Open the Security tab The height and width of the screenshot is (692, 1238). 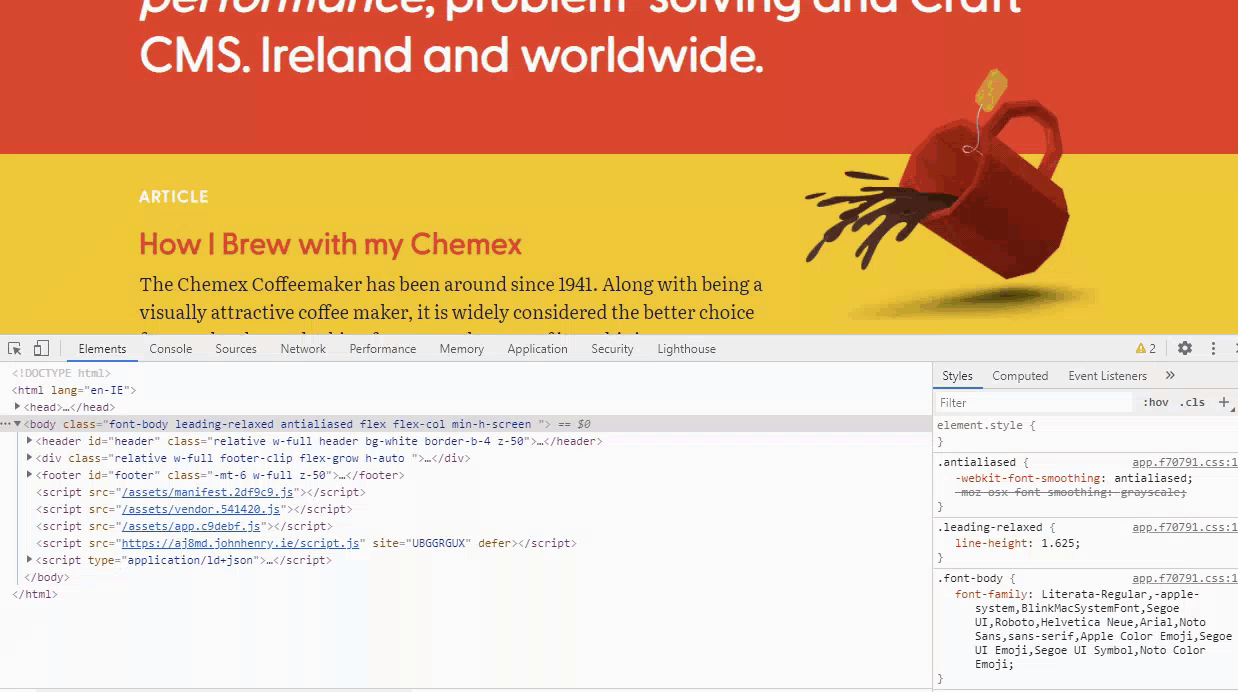click(612, 349)
